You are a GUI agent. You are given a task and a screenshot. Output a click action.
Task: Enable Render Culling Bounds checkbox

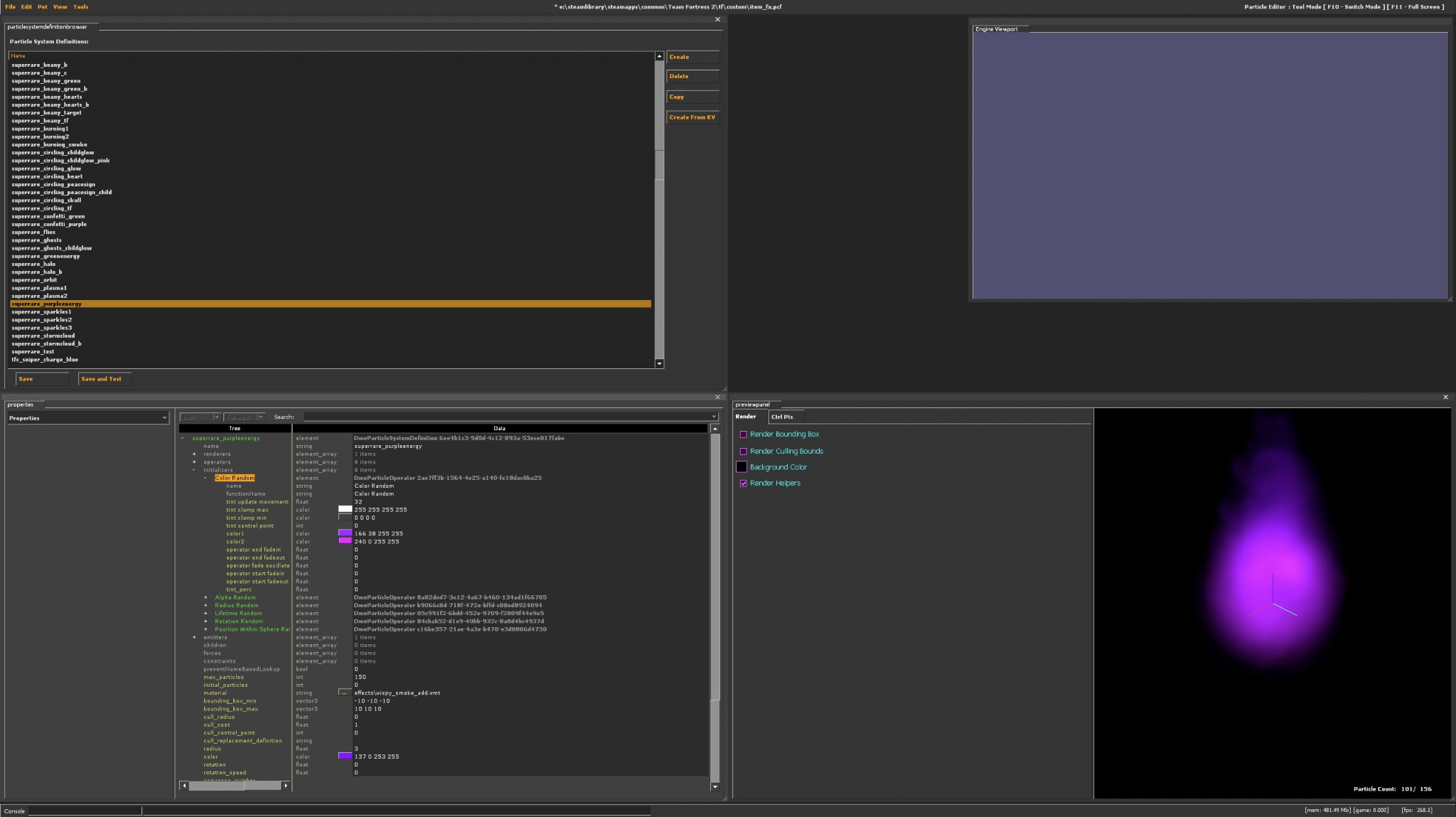[x=744, y=452]
